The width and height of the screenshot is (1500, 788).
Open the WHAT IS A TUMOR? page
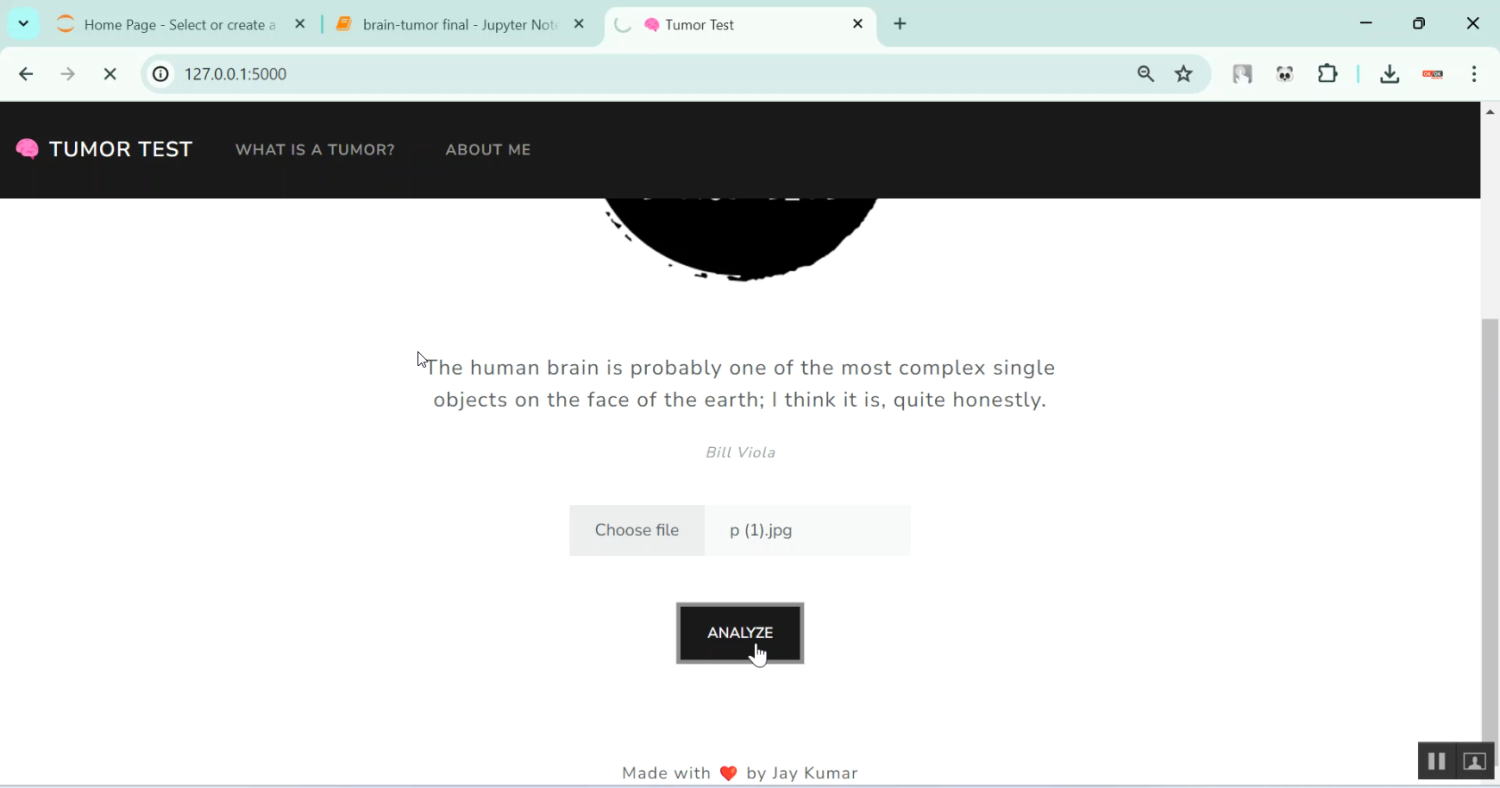pos(315,150)
